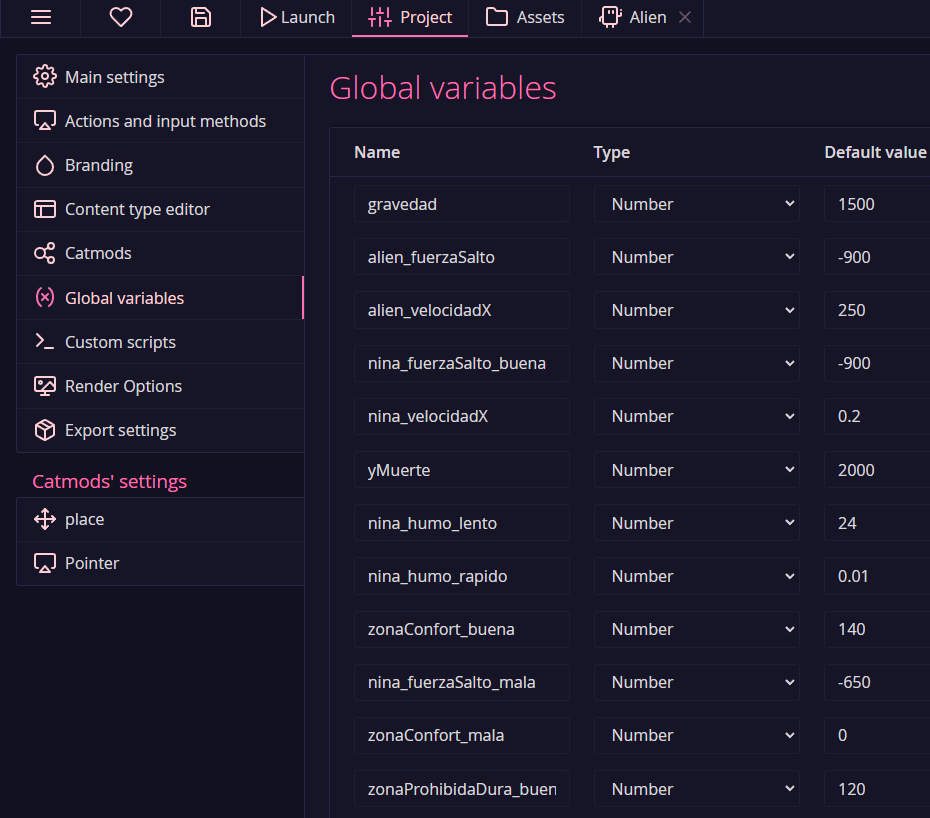The height and width of the screenshot is (818, 930).
Task: Click the heart icon in top bar
Action: tap(120, 17)
